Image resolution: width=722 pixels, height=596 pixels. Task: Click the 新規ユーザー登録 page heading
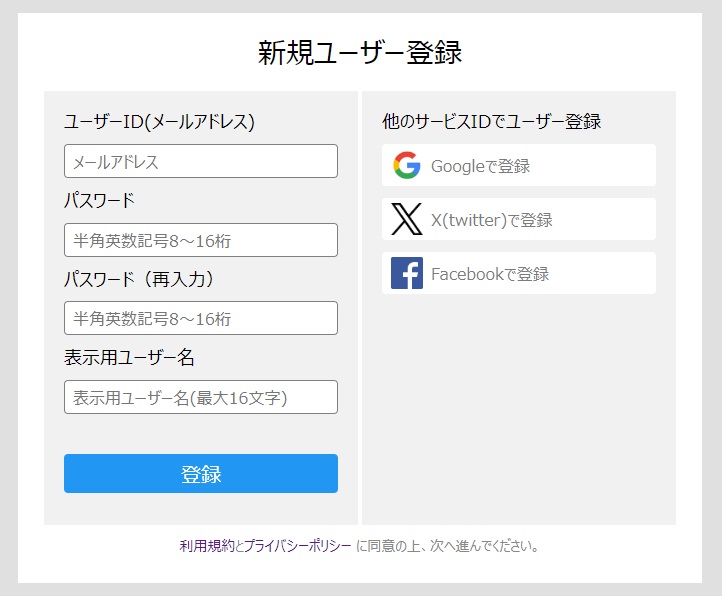[360, 53]
